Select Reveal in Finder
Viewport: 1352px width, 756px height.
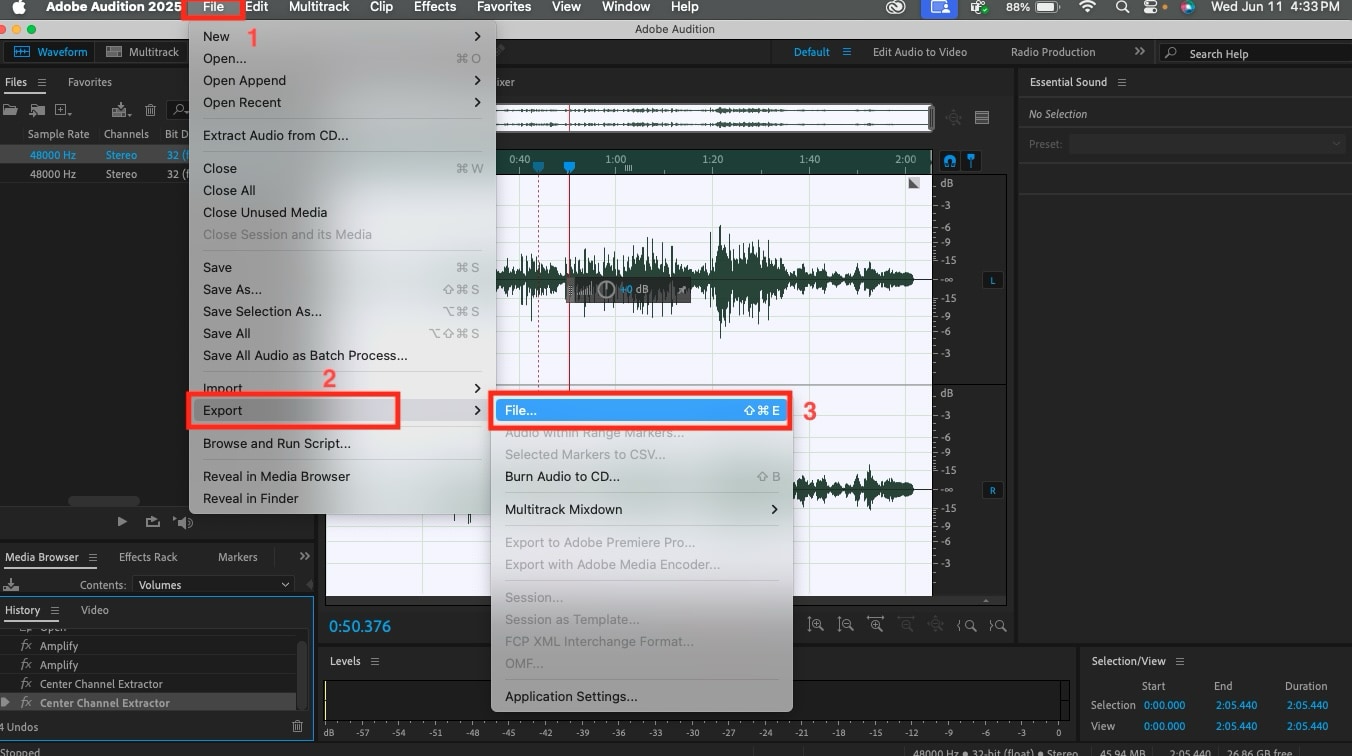[342, 498]
